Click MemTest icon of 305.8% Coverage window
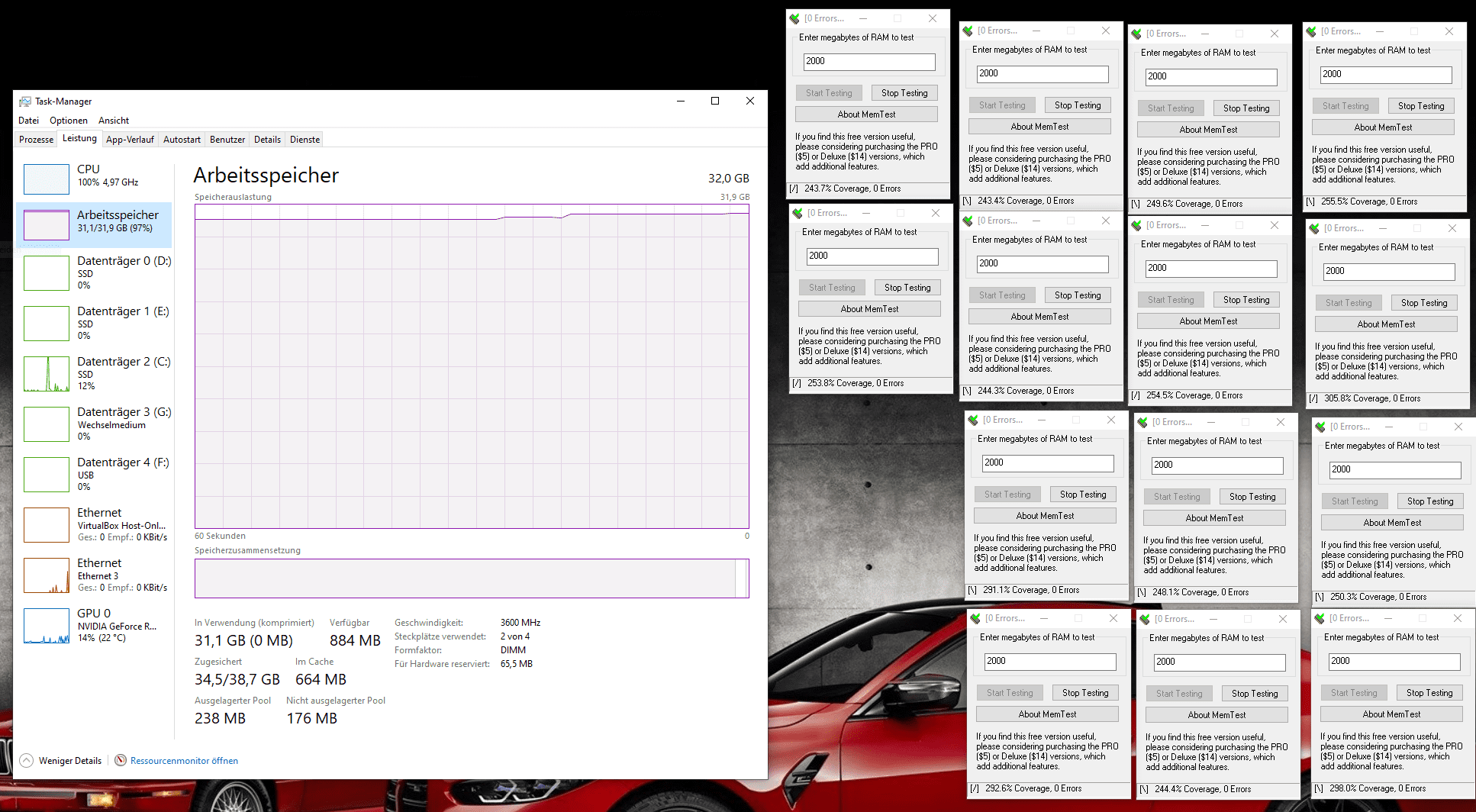 (1314, 228)
